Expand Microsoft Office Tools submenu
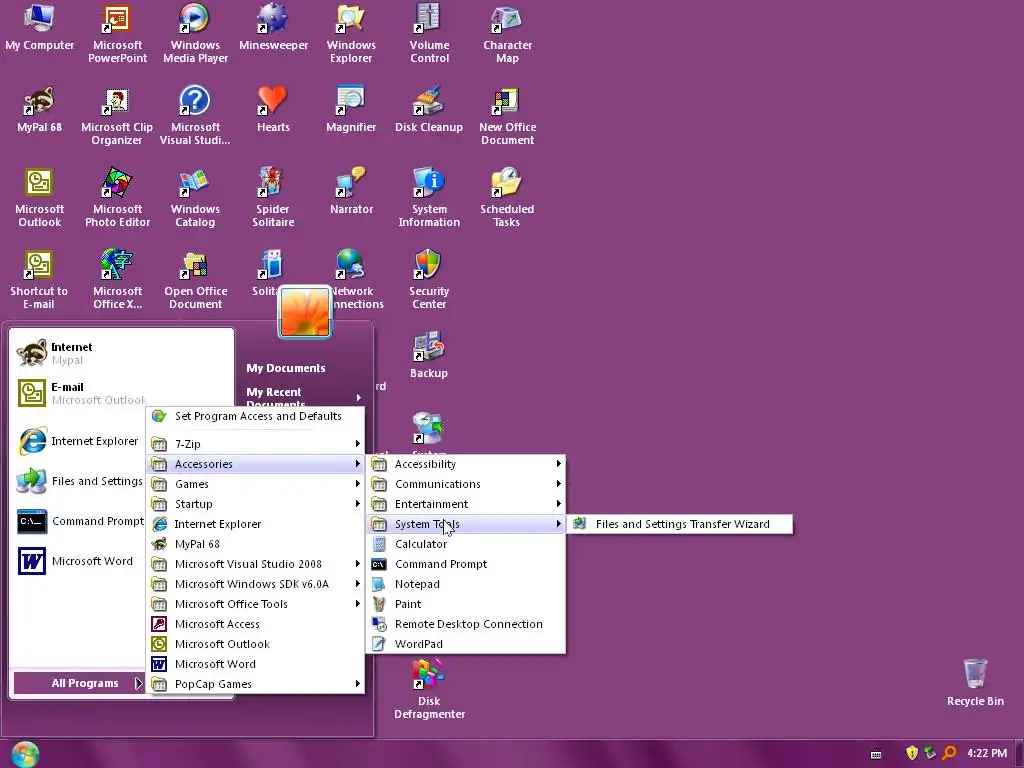The width and height of the screenshot is (1024, 768). [255, 604]
